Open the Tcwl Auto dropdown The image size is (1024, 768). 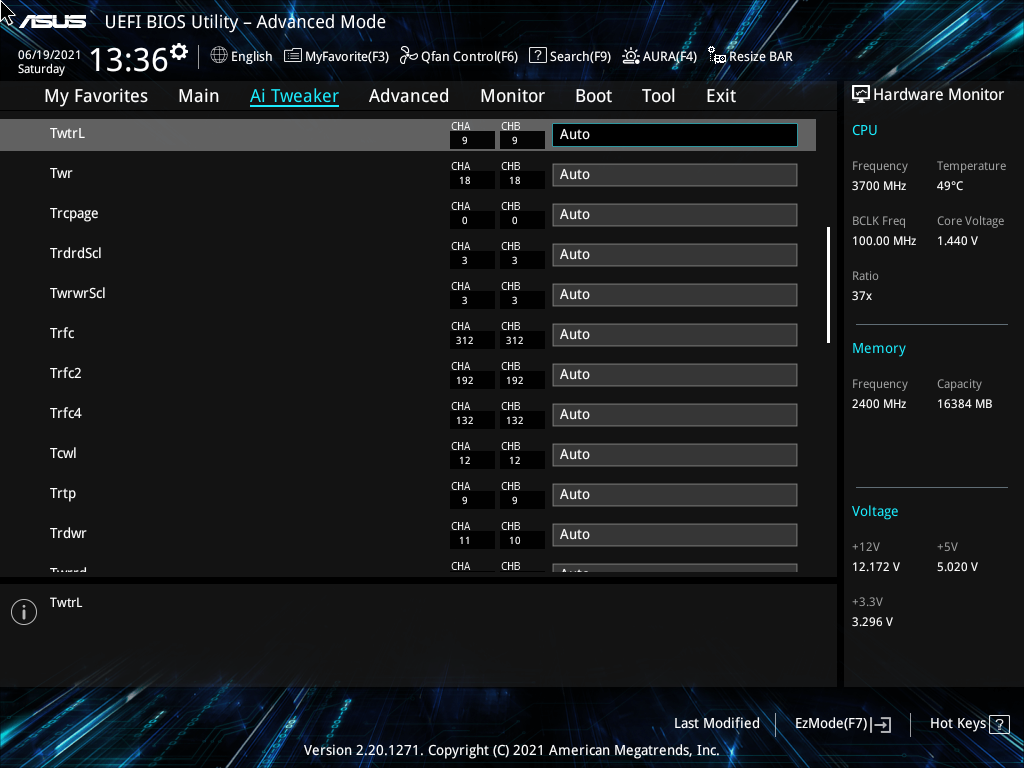(674, 454)
